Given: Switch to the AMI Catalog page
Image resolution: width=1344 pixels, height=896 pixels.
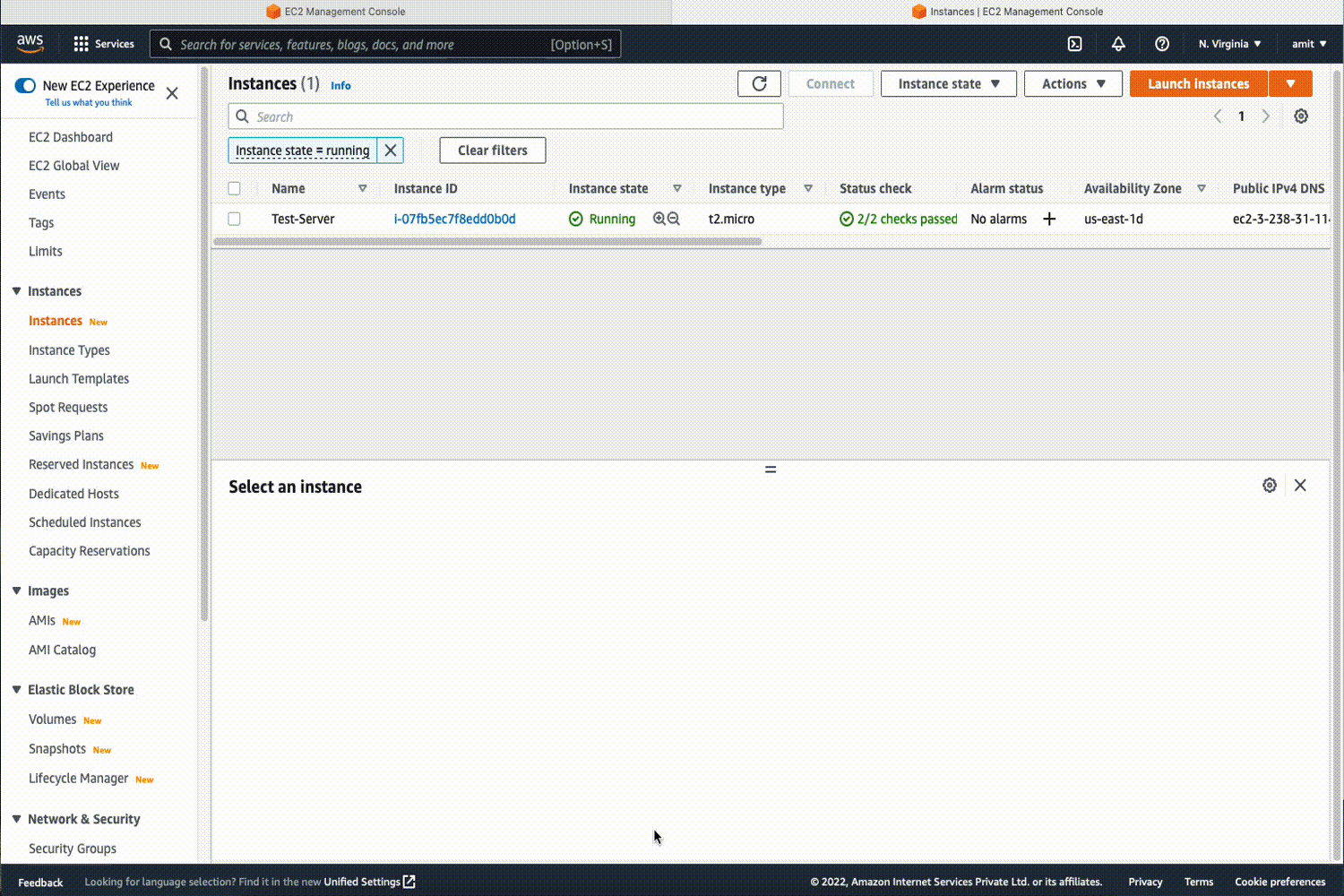Looking at the screenshot, I should coord(62,650).
